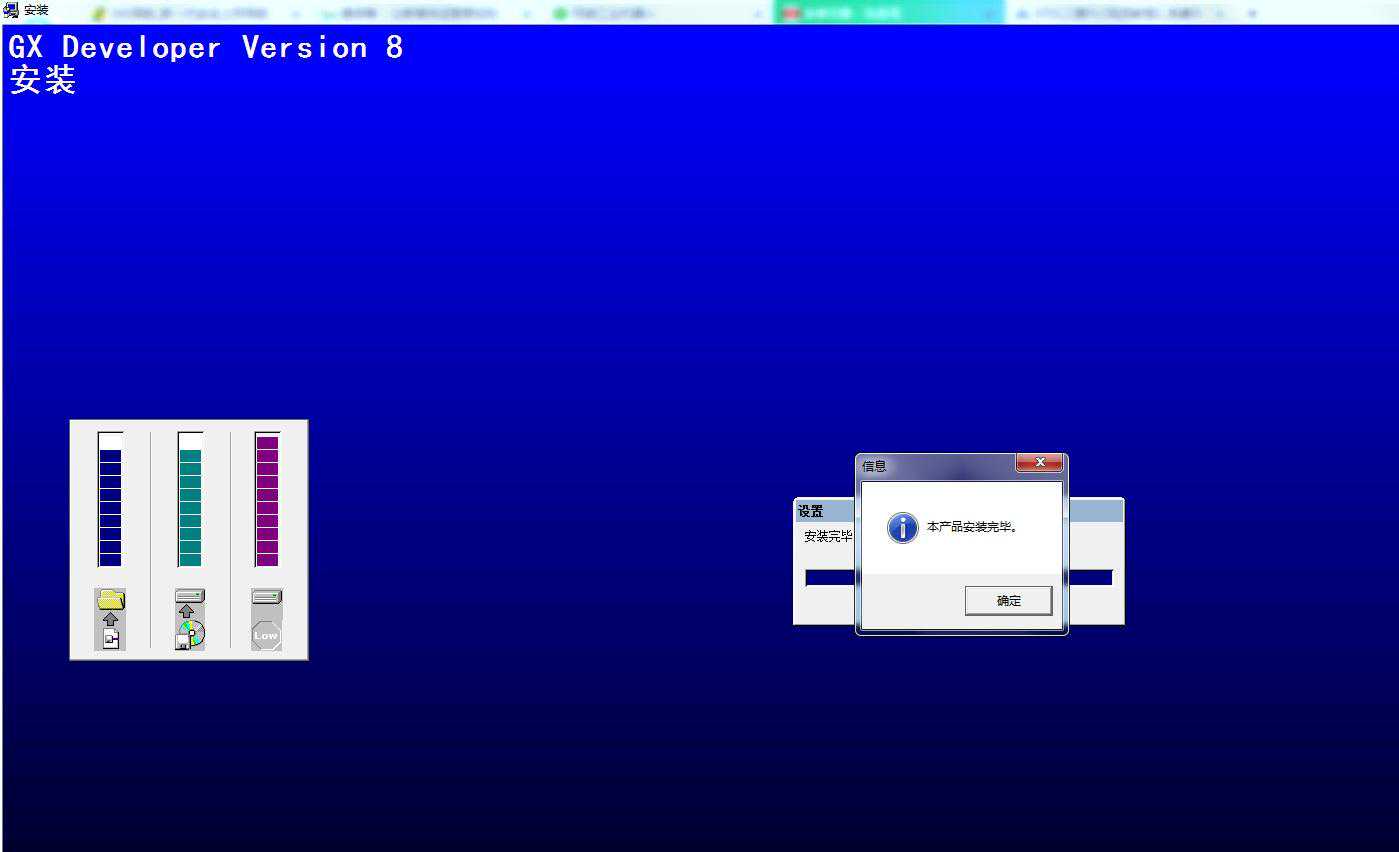Viewport: 1399px width, 852px height.
Task: Click the up arrow under the yellow folder
Action: (x=111, y=619)
